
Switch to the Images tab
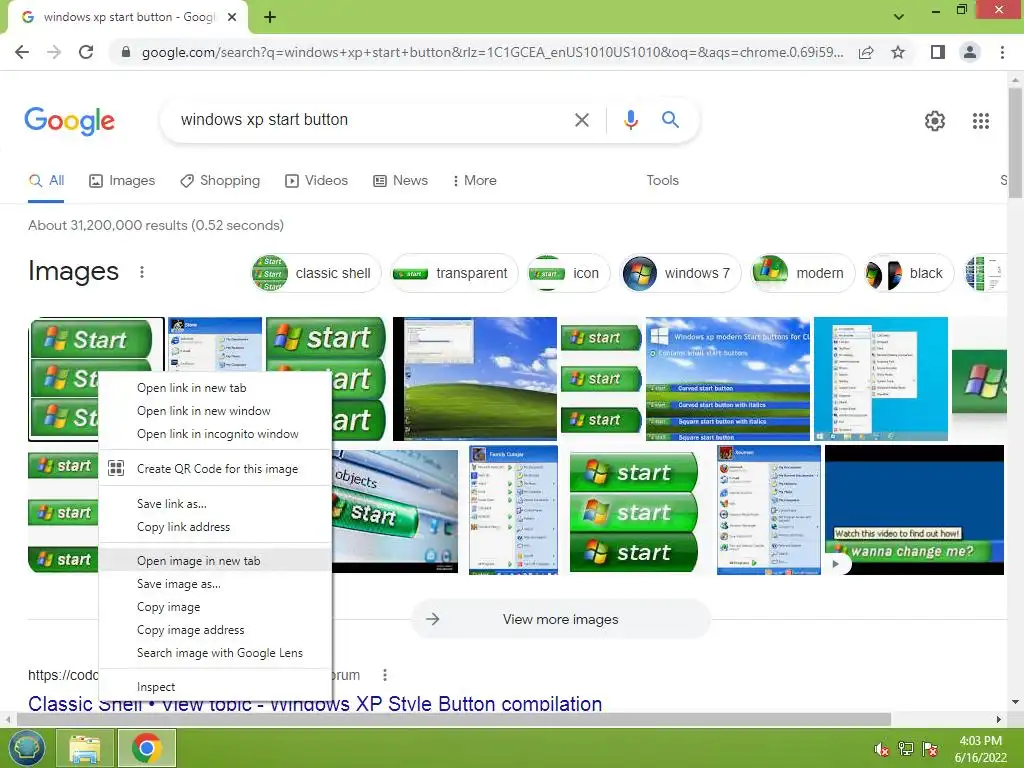click(122, 181)
